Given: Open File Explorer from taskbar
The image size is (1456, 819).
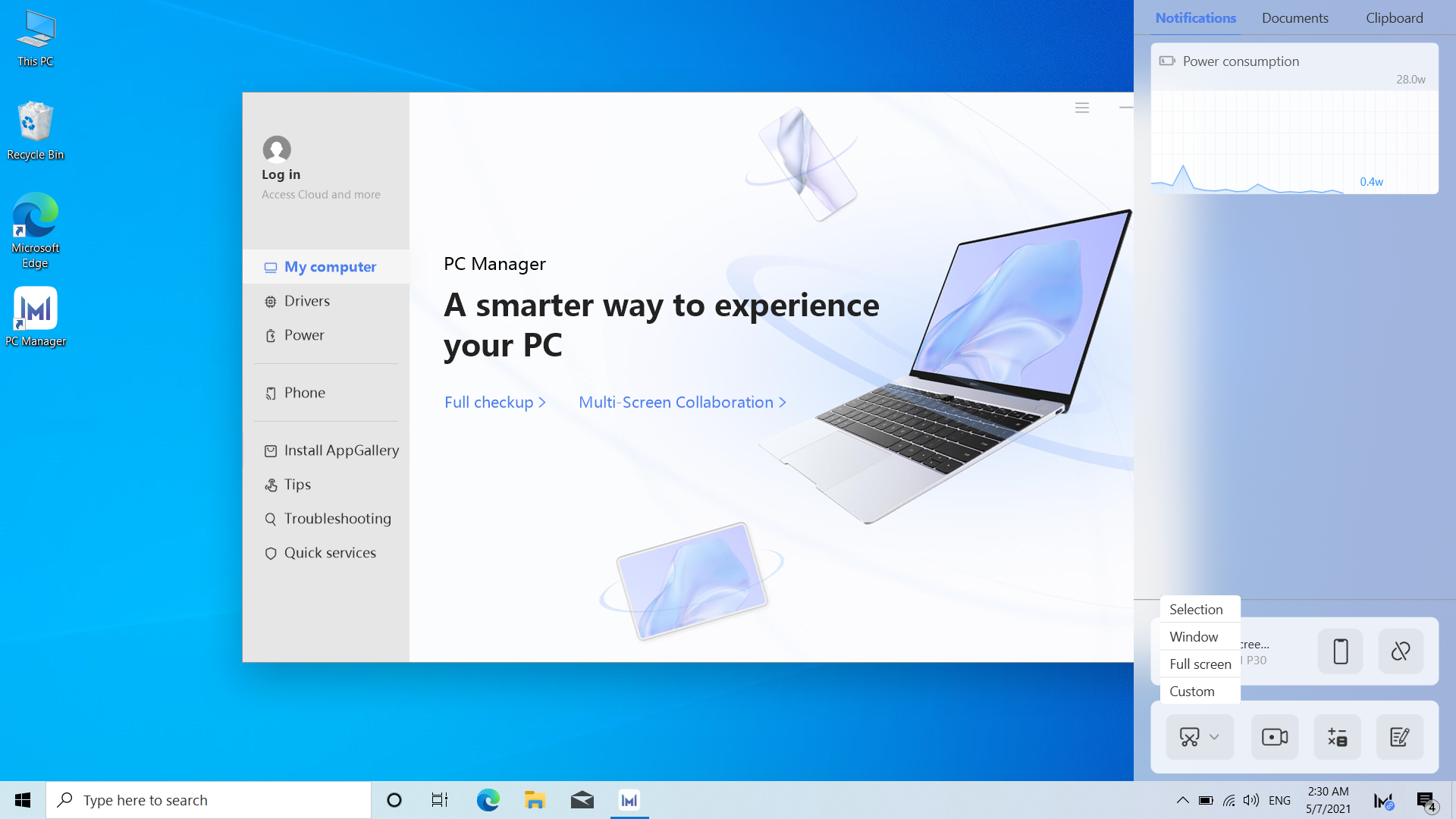Looking at the screenshot, I should pyautogui.click(x=535, y=800).
